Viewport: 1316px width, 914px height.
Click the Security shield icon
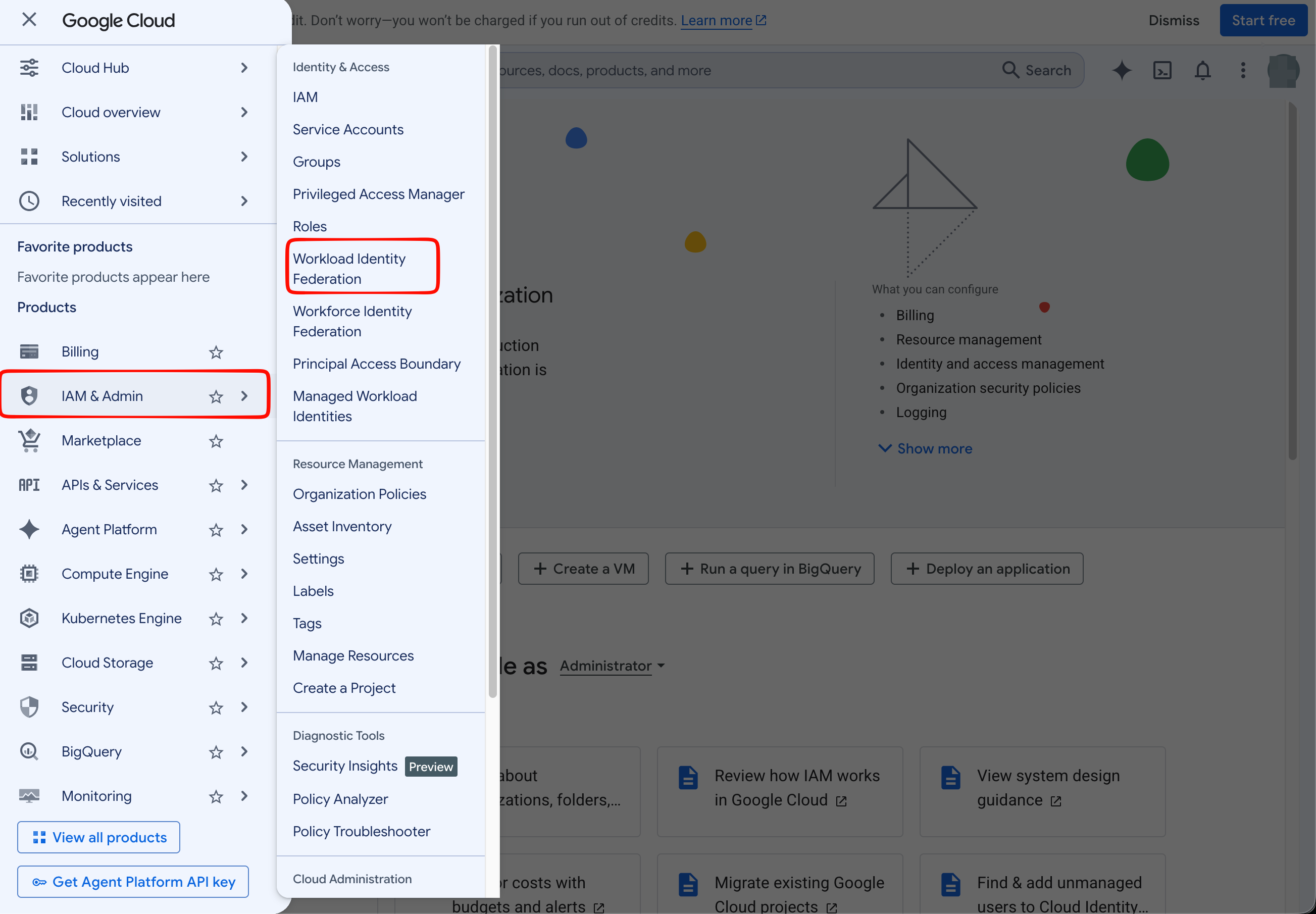[29, 707]
